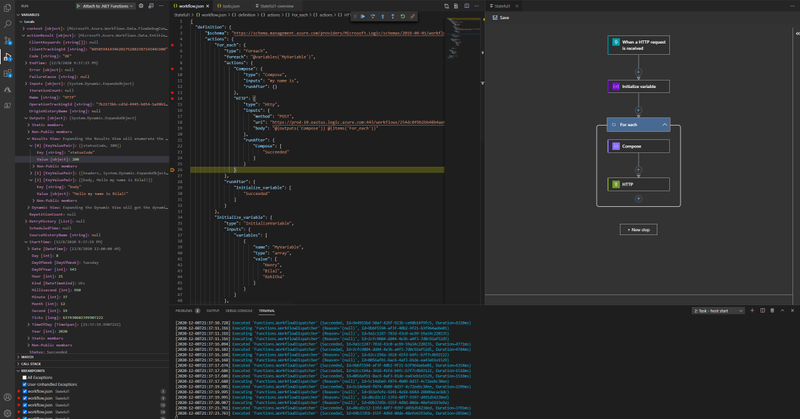Toggle All Exceptions breakpoint checkbox
Screen dimensions: 800x419
pos(24,378)
